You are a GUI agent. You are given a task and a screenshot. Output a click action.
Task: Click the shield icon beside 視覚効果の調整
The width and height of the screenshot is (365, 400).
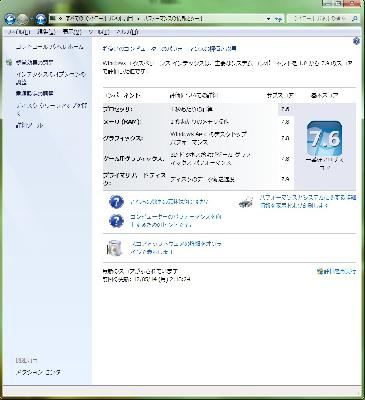click(x=9, y=62)
